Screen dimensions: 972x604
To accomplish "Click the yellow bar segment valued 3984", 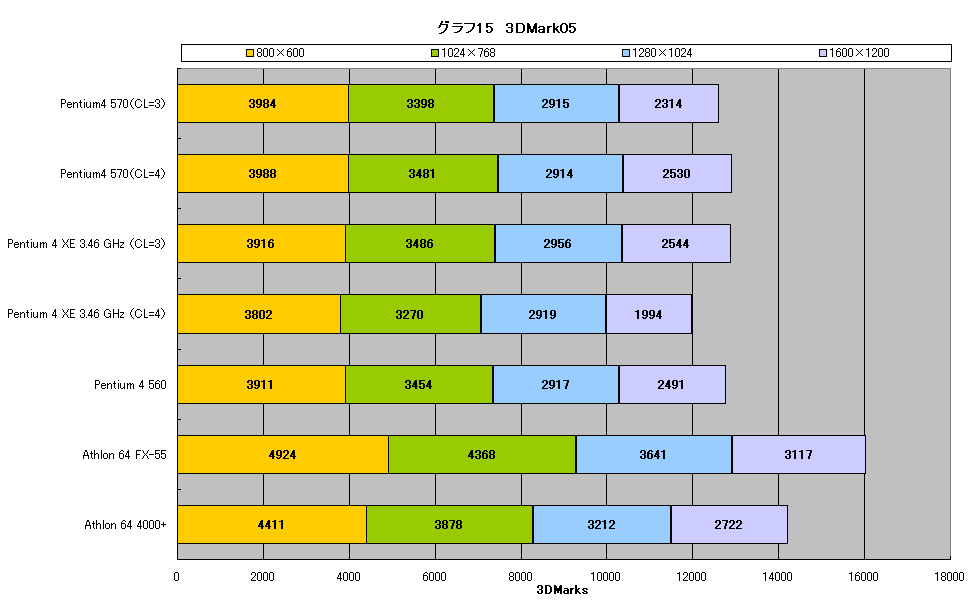I will 263,104.
